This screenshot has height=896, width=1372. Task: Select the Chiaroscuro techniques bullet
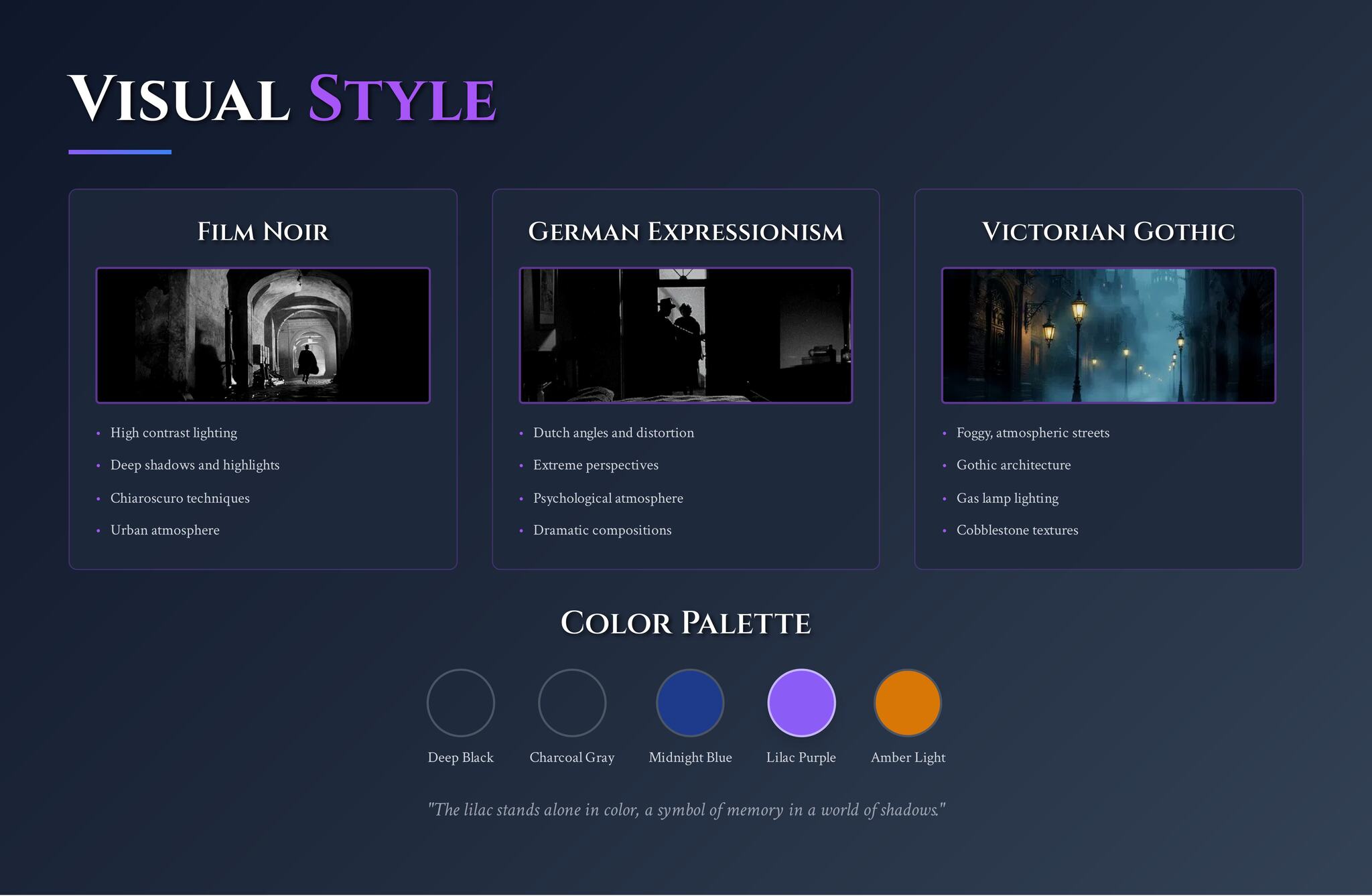click(180, 498)
